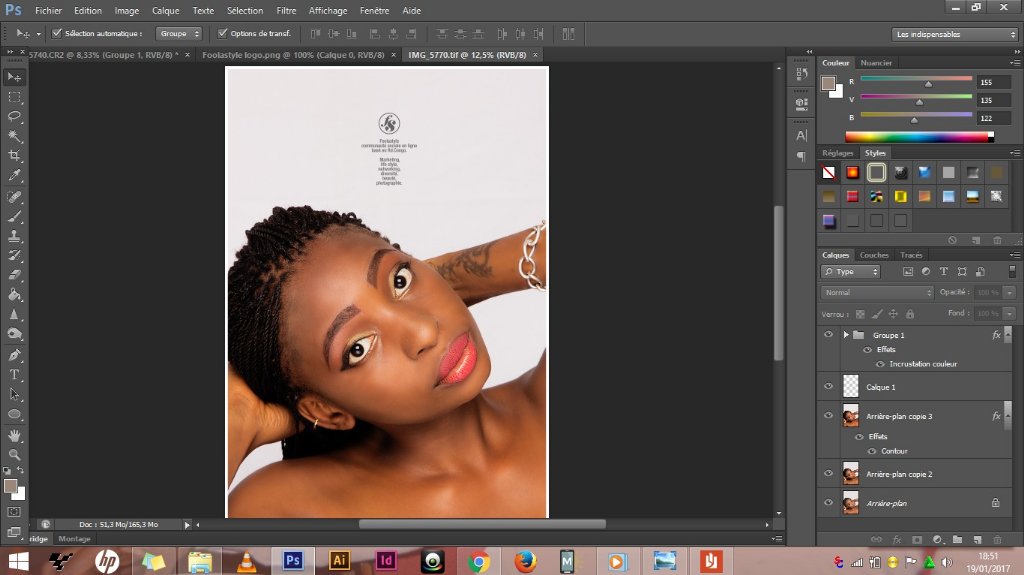Open the layer filter Type dropdown
This screenshot has width=1024, height=575.
[x=851, y=272]
